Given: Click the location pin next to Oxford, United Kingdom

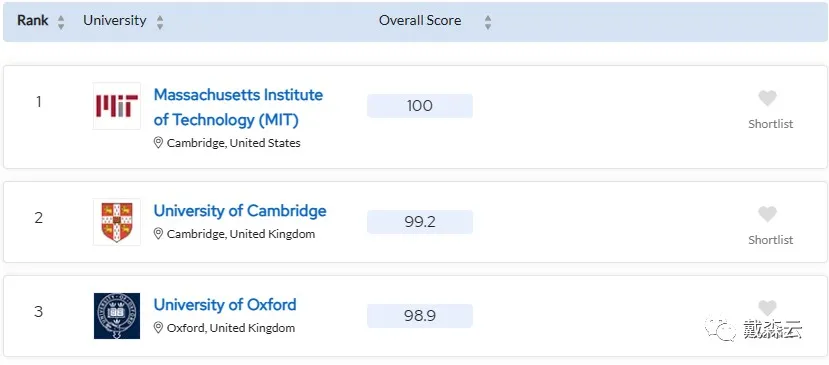Looking at the screenshot, I should (158, 328).
